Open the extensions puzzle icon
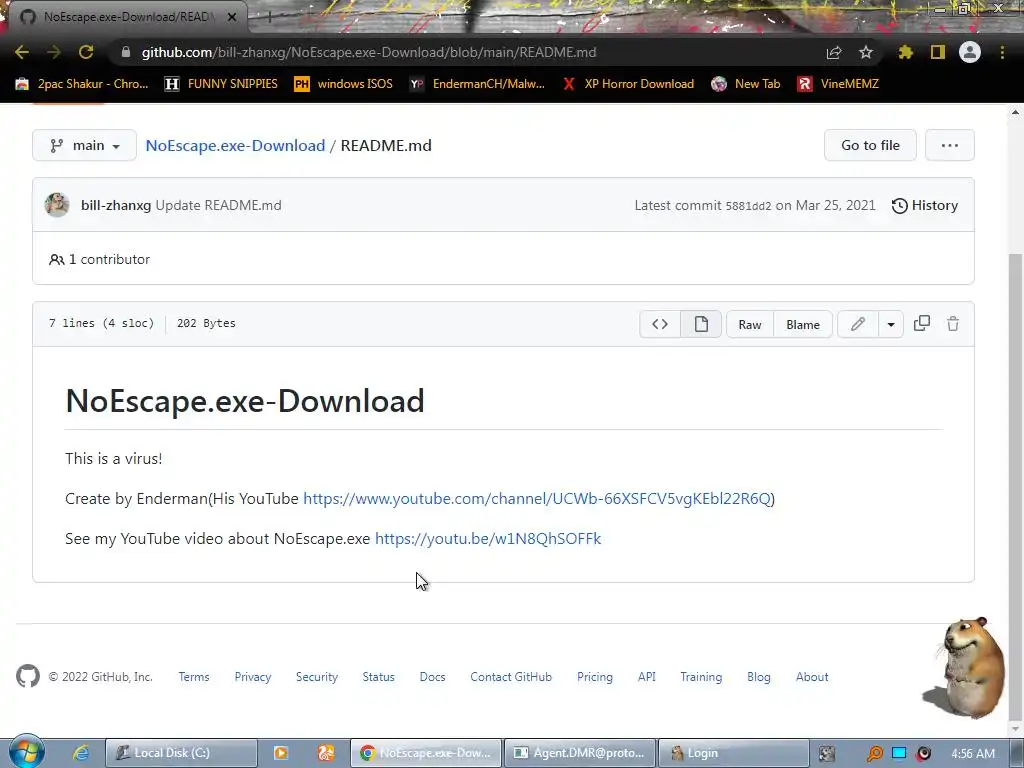Screen dimensions: 1024x768 coord(905,52)
